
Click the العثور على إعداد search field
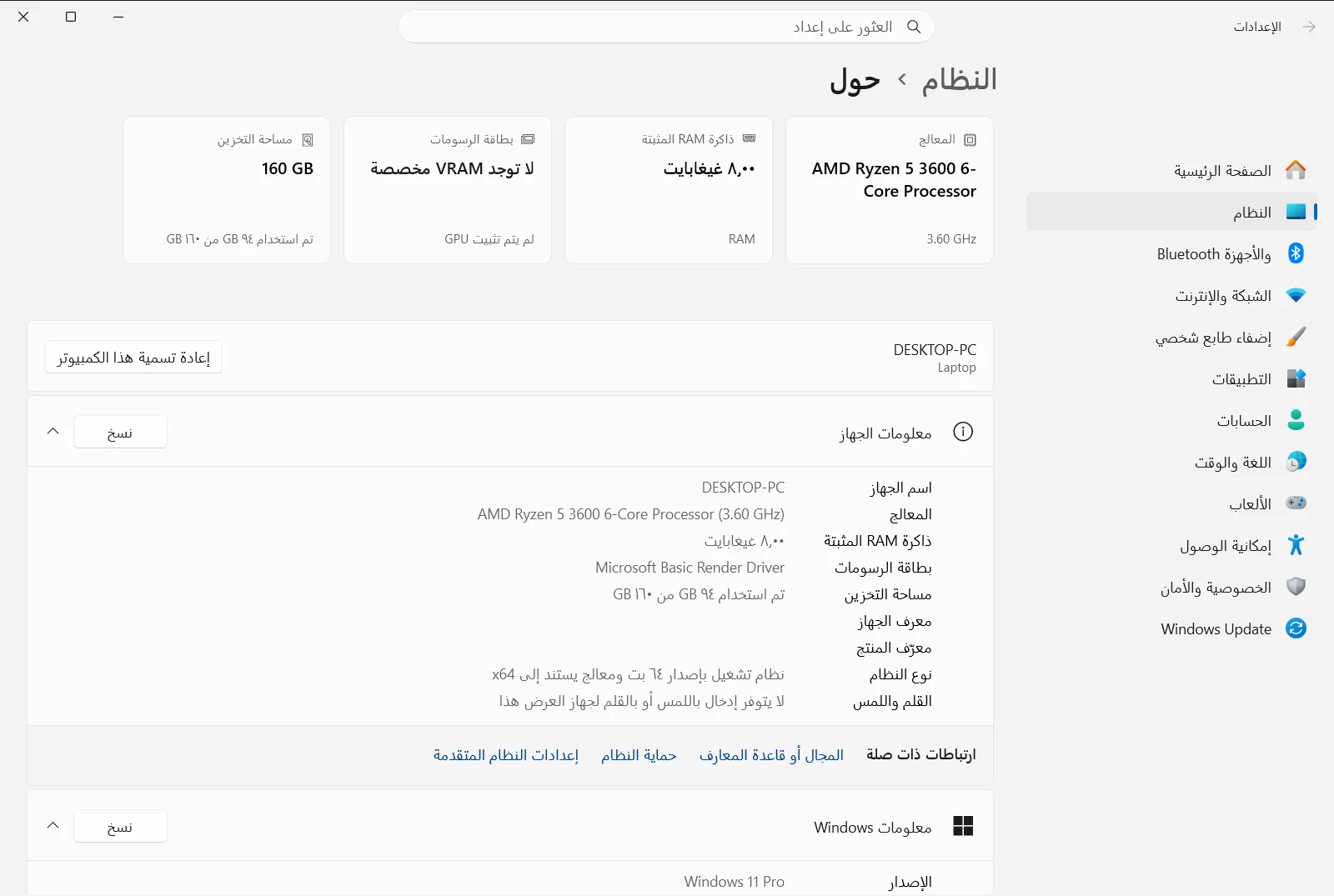pyautogui.click(x=666, y=27)
